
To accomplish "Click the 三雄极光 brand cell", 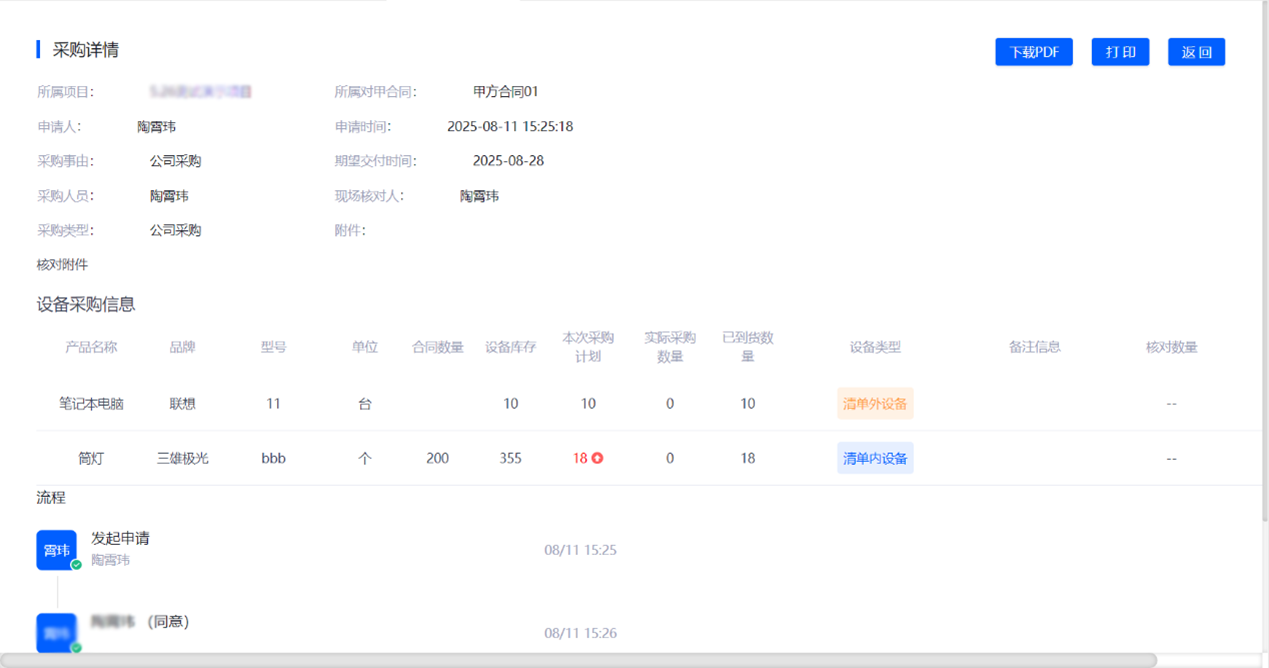I will tap(183, 458).
